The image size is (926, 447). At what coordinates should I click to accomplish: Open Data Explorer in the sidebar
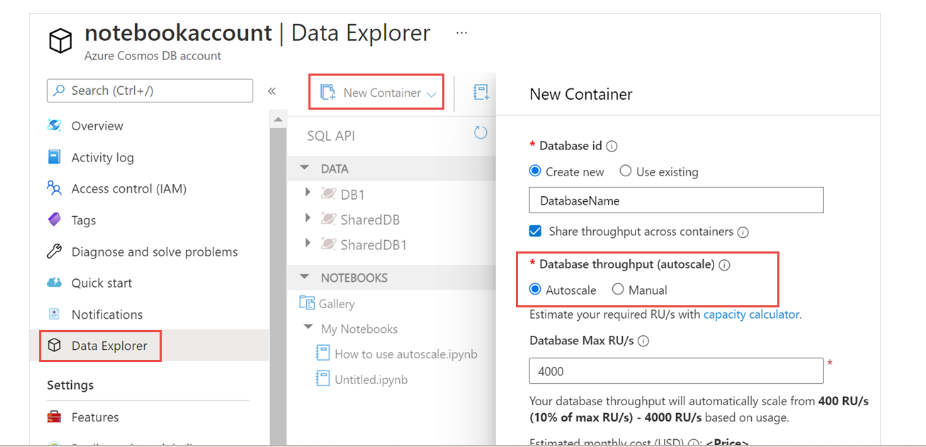(x=108, y=346)
